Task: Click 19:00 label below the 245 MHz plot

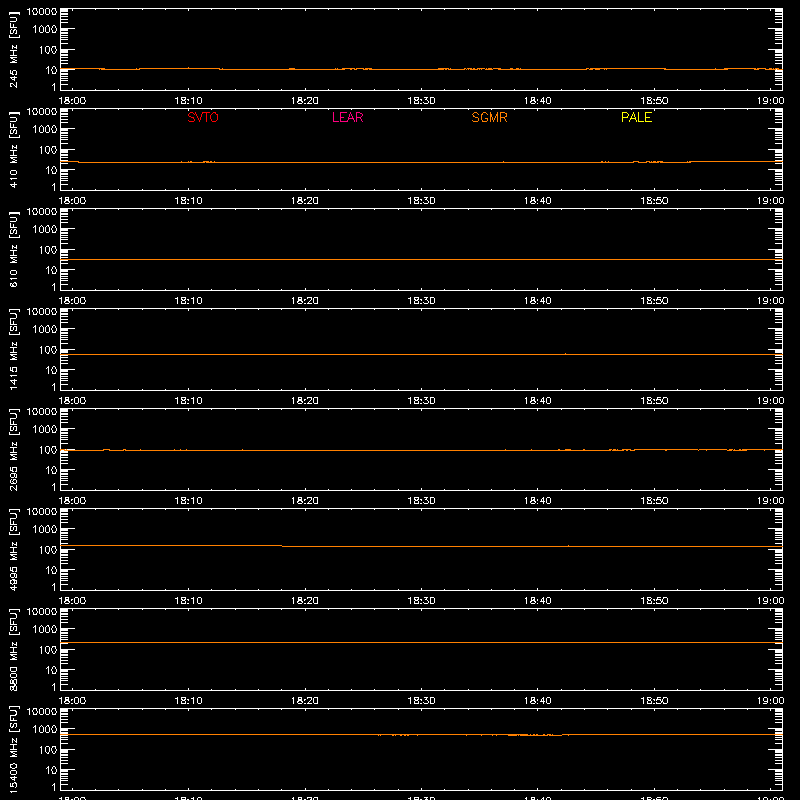Action: (x=770, y=101)
